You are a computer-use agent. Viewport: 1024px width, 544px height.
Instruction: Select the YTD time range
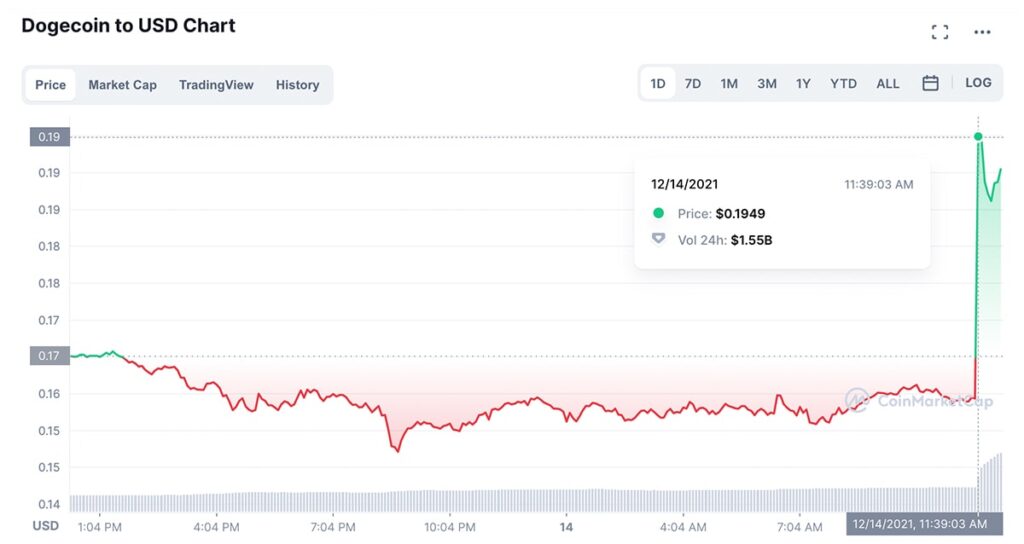pos(843,84)
